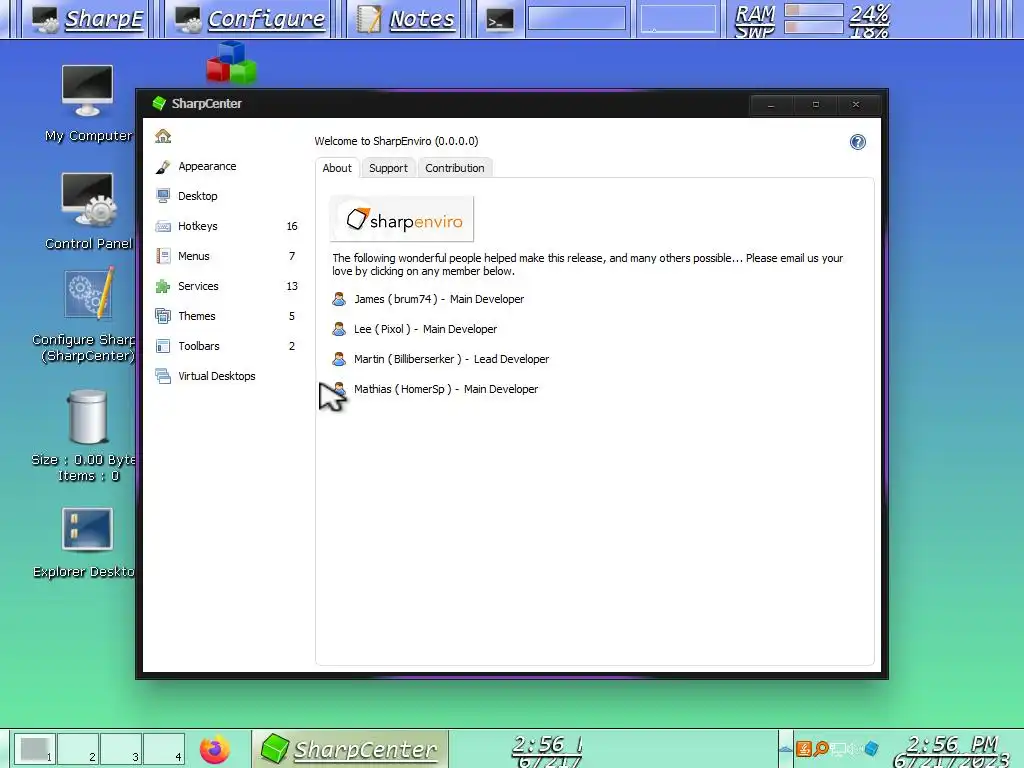Open Notes from the top bar
Screen dimensions: 1024x768
click(x=406, y=19)
